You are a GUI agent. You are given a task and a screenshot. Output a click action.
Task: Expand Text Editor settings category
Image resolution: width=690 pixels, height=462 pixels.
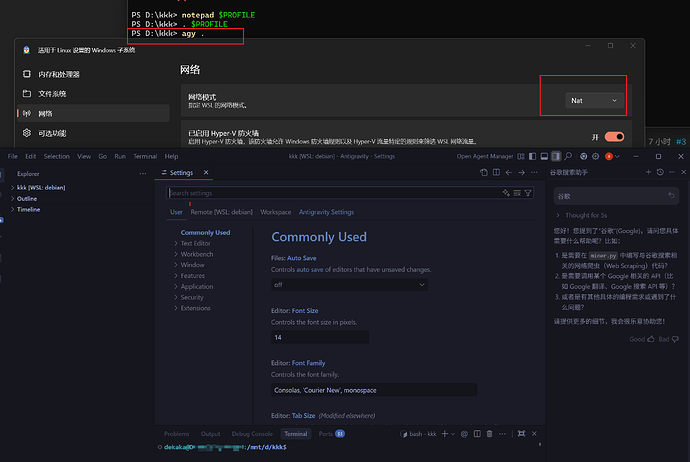pos(195,243)
